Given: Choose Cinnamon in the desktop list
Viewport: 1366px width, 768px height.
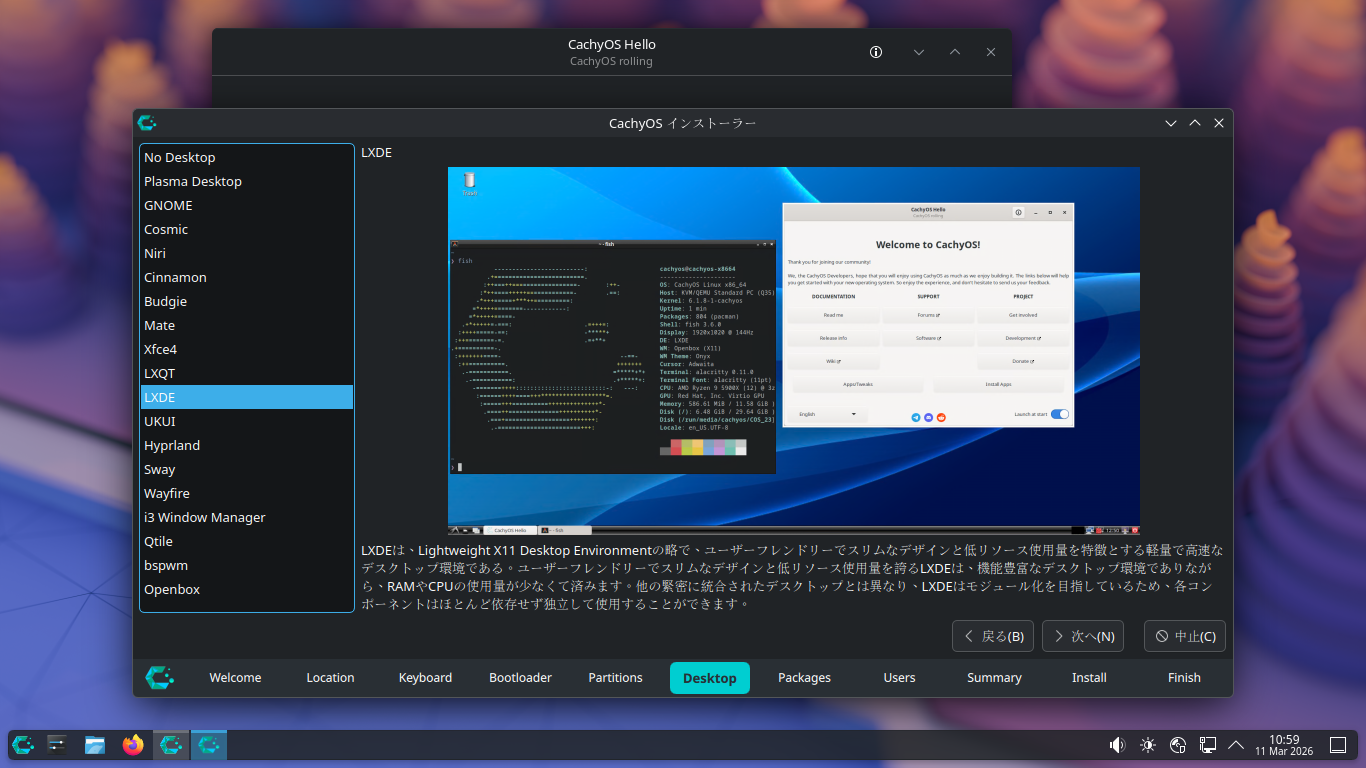Looking at the screenshot, I should 246,277.
